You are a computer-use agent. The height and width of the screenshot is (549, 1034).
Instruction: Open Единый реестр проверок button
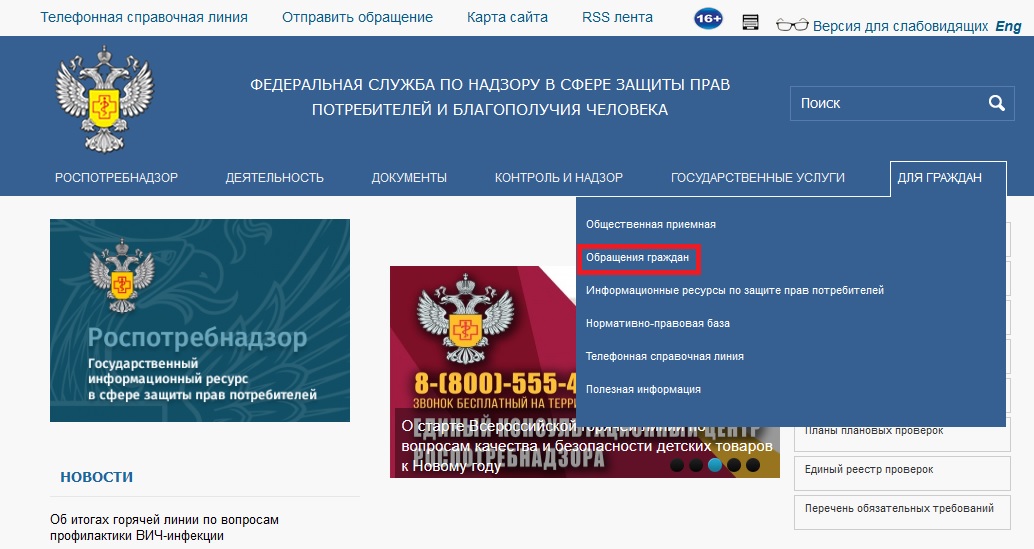(x=902, y=473)
